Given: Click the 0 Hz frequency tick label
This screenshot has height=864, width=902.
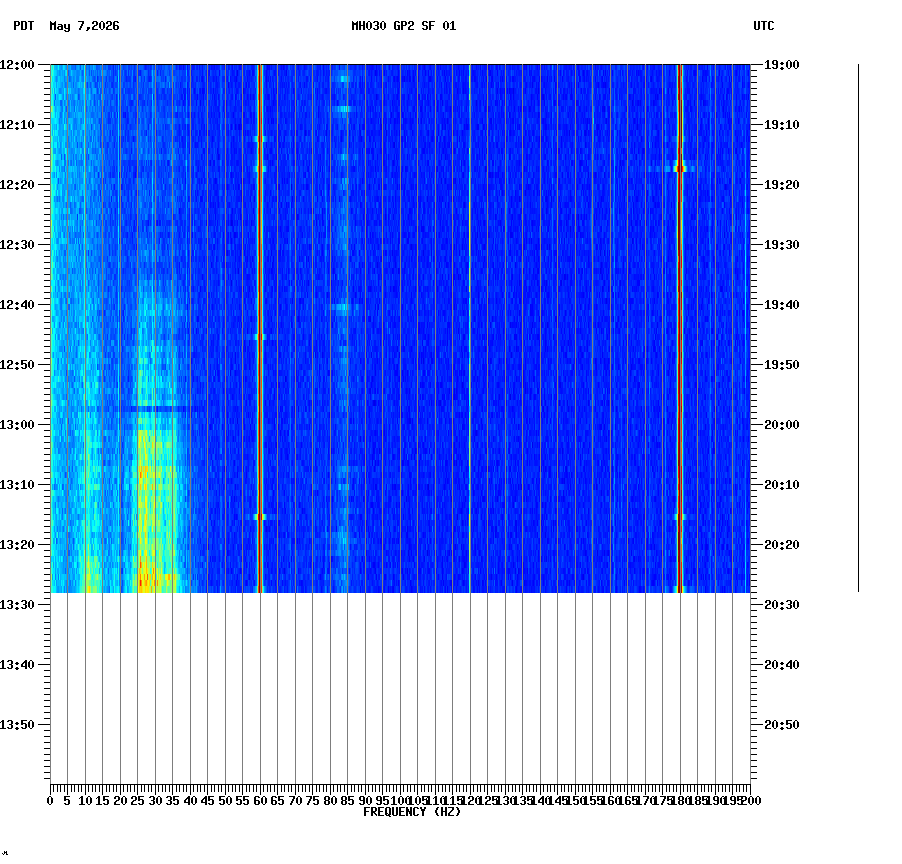Looking at the screenshot, I should pos(51,801).
